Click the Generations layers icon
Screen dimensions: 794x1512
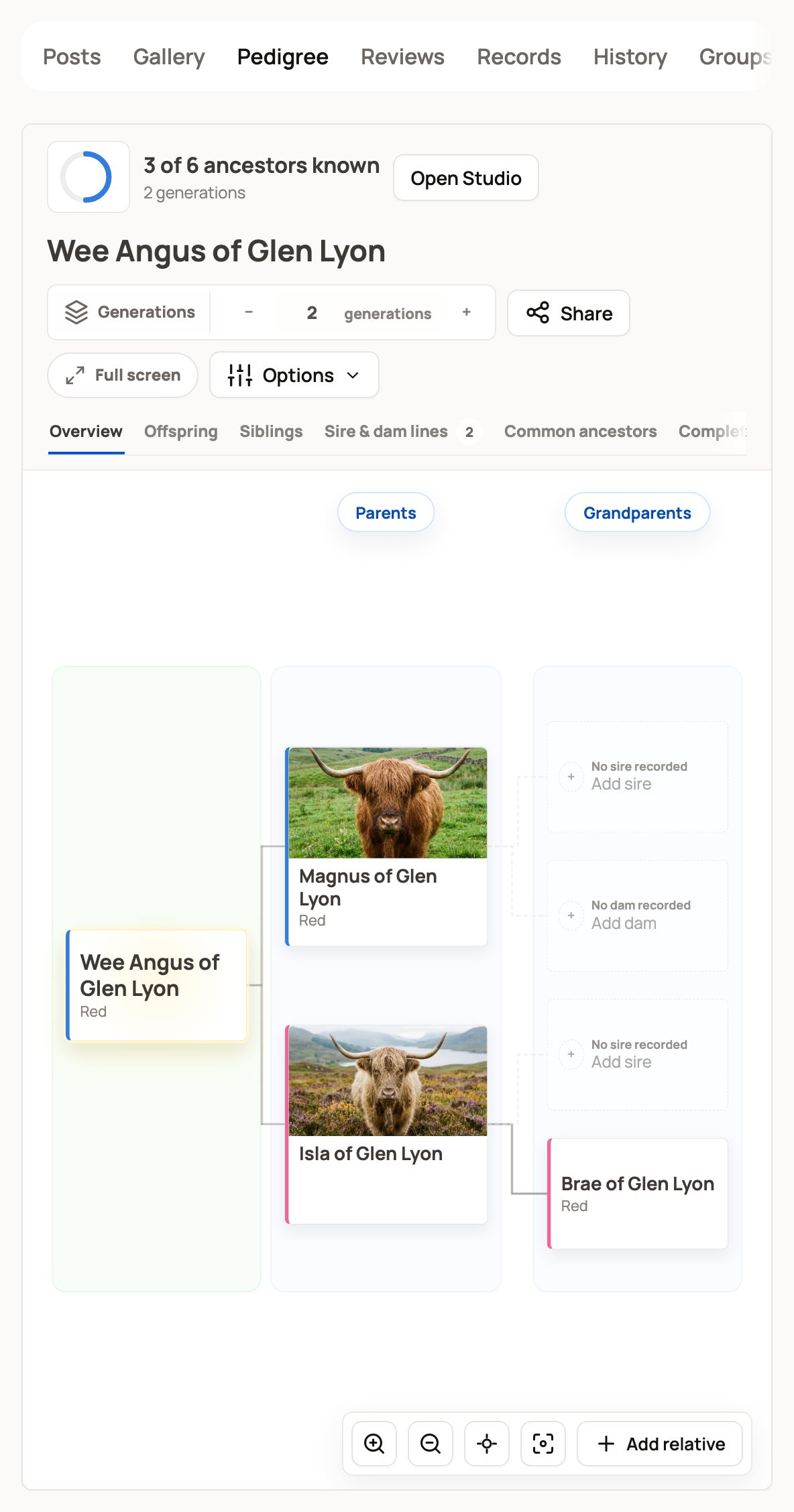pyautogui.click(x=76, y=312)
